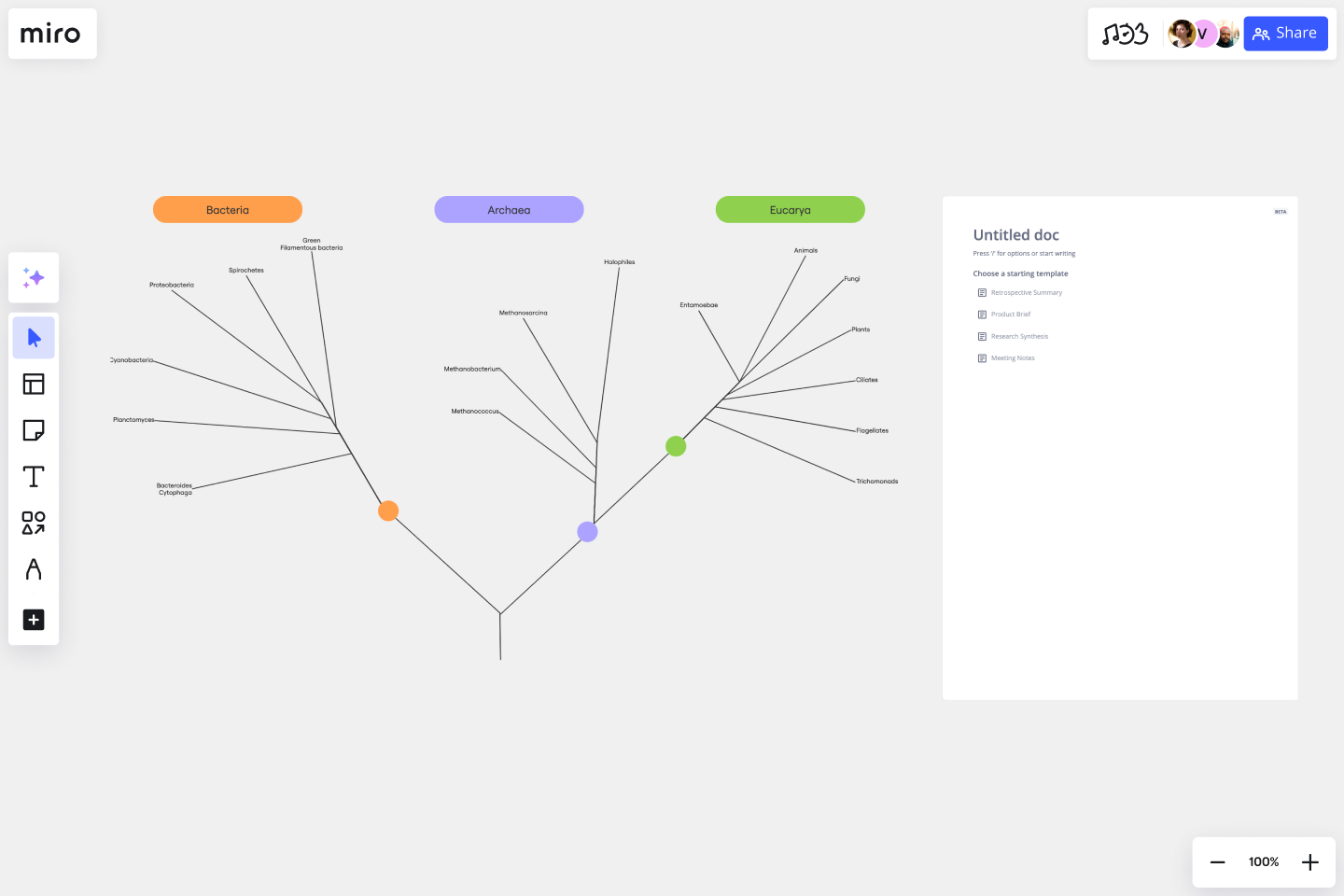Open the shapes and connectors tool
The height and width of the screenshot is (896, 1344).
tap(34, 525)
